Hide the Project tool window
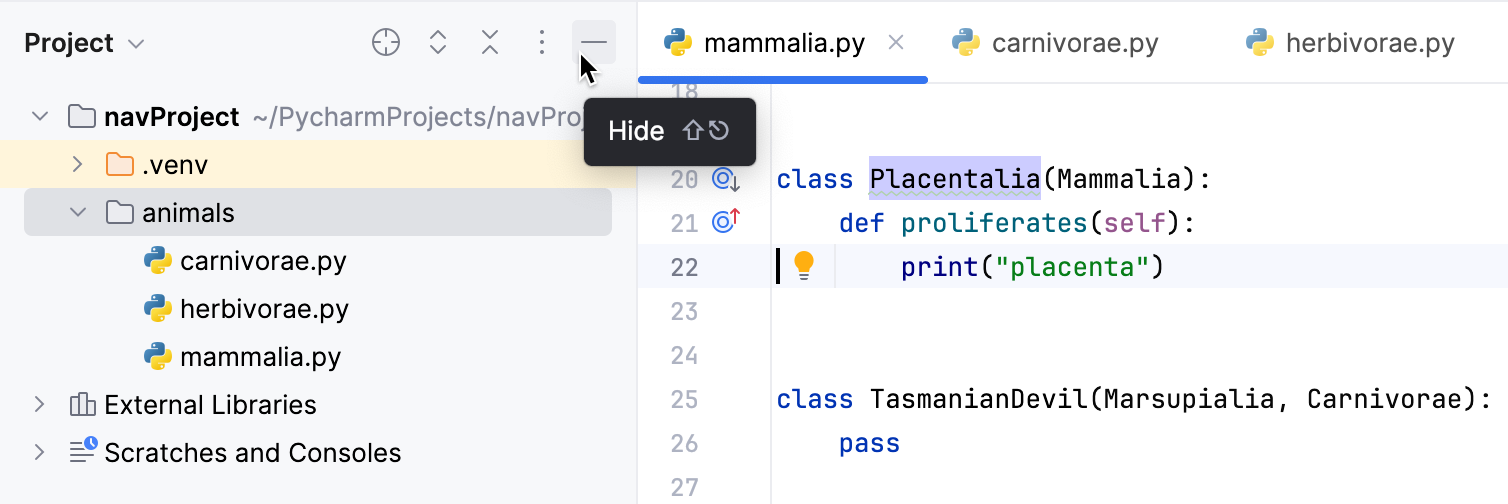This screenshot has height=504, width=1508. [594, 42]
